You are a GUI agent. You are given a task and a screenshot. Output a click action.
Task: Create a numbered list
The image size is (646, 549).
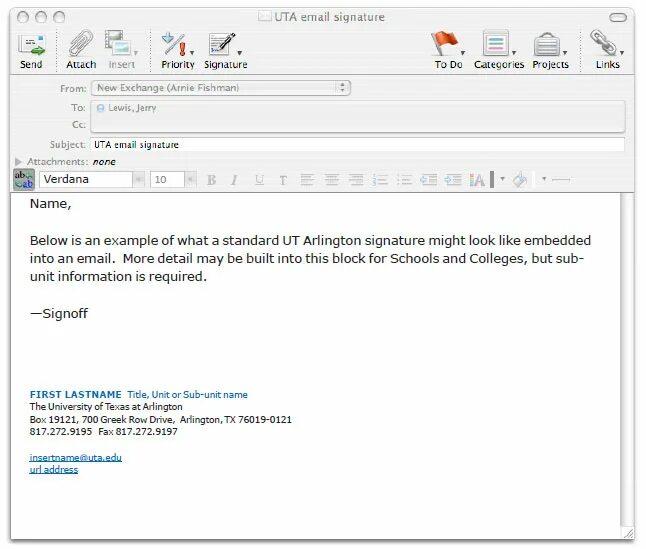[380, 180]
